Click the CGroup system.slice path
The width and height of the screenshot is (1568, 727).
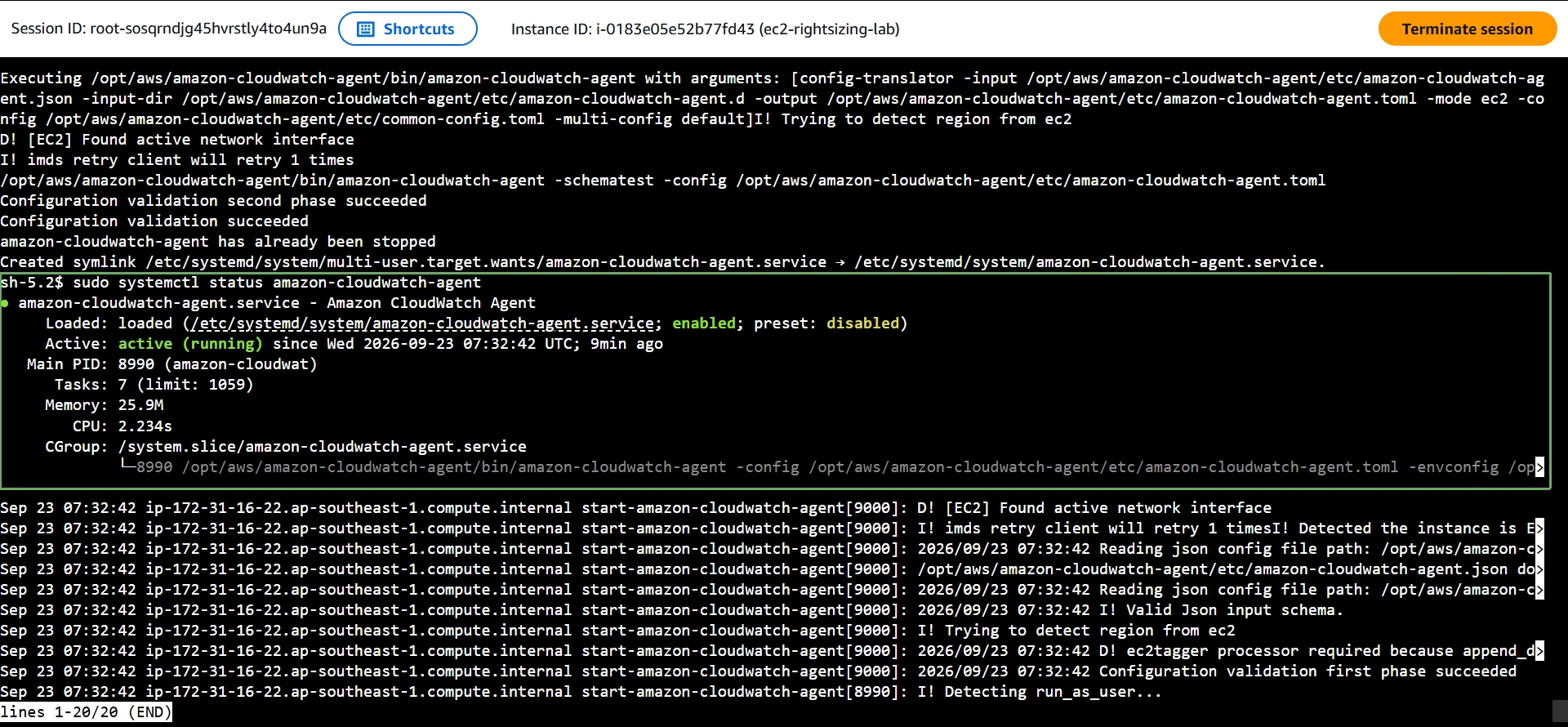pos(322,447)
